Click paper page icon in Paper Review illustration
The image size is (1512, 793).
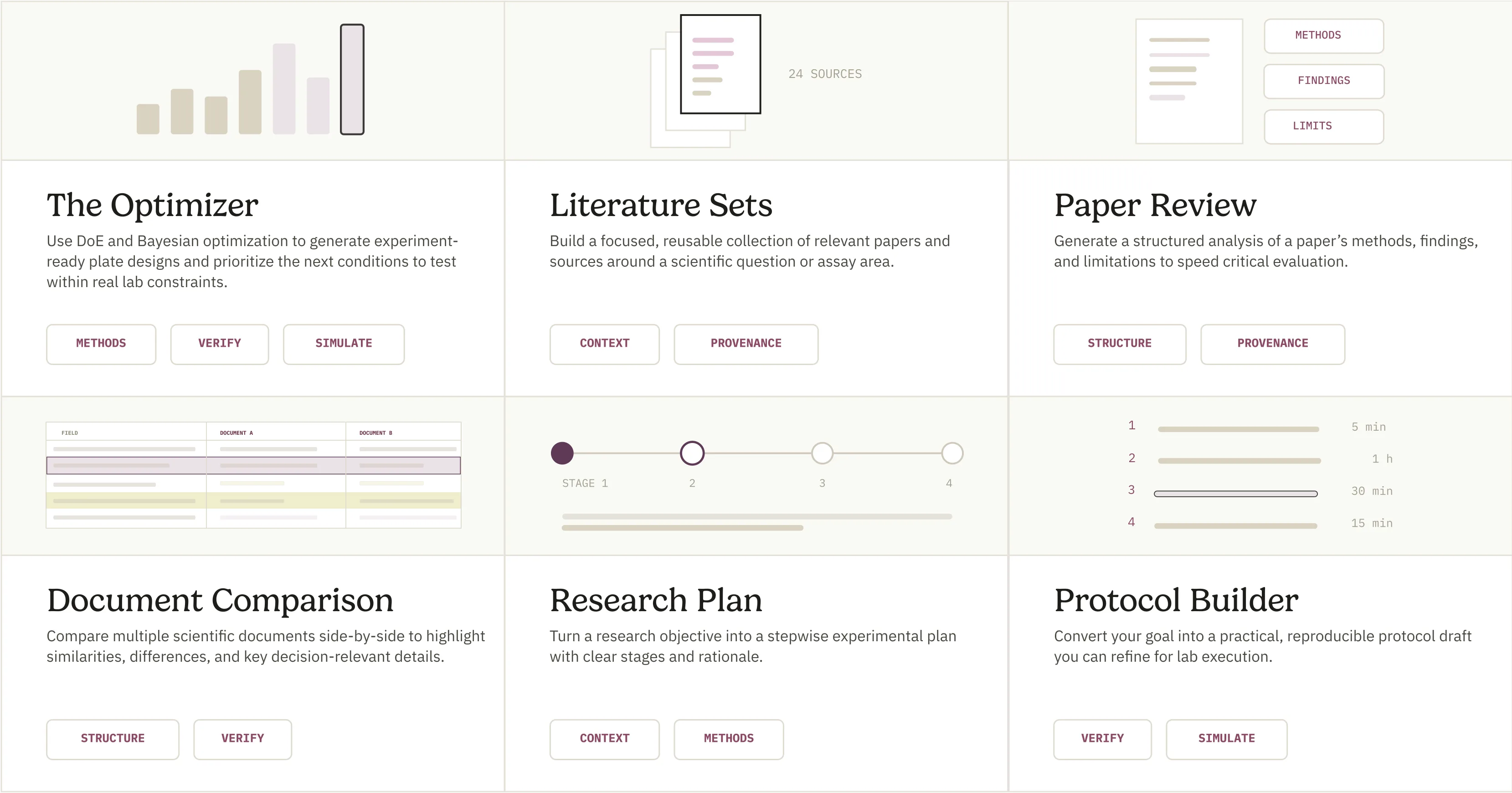(x=1189, y=81)
